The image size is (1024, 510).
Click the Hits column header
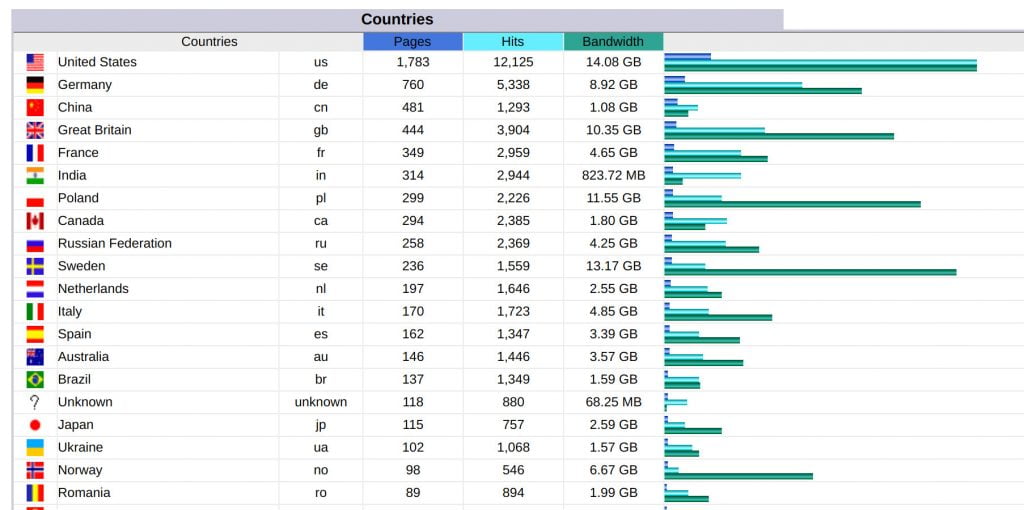(x=513, y=42)
